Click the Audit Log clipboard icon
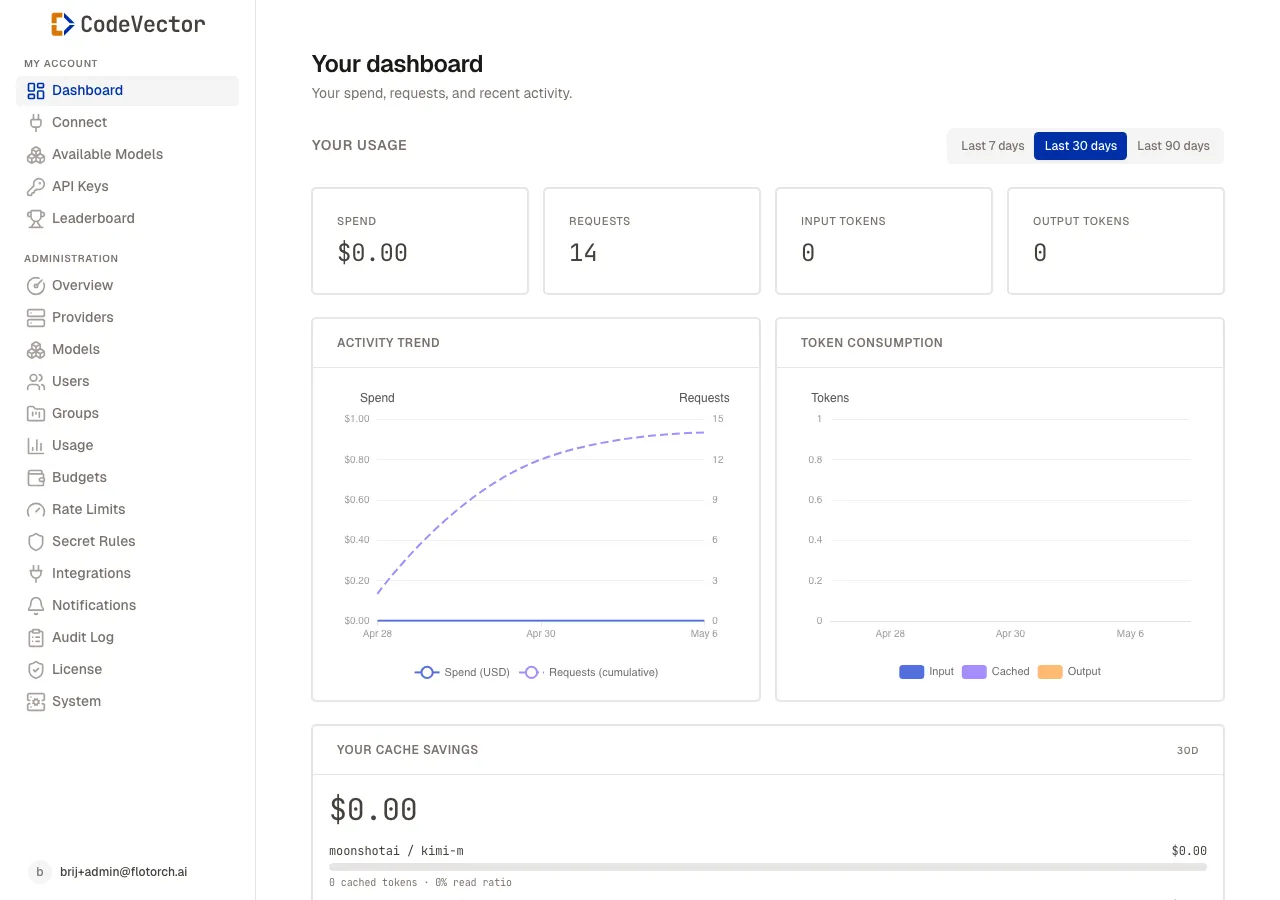1280x900 pixels. (36, 638)
